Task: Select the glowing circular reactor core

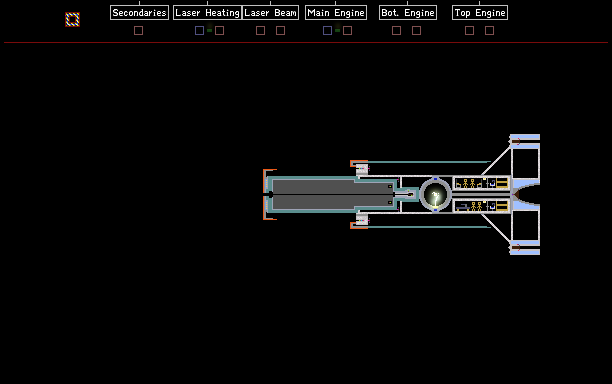Action: coord(435,194)
